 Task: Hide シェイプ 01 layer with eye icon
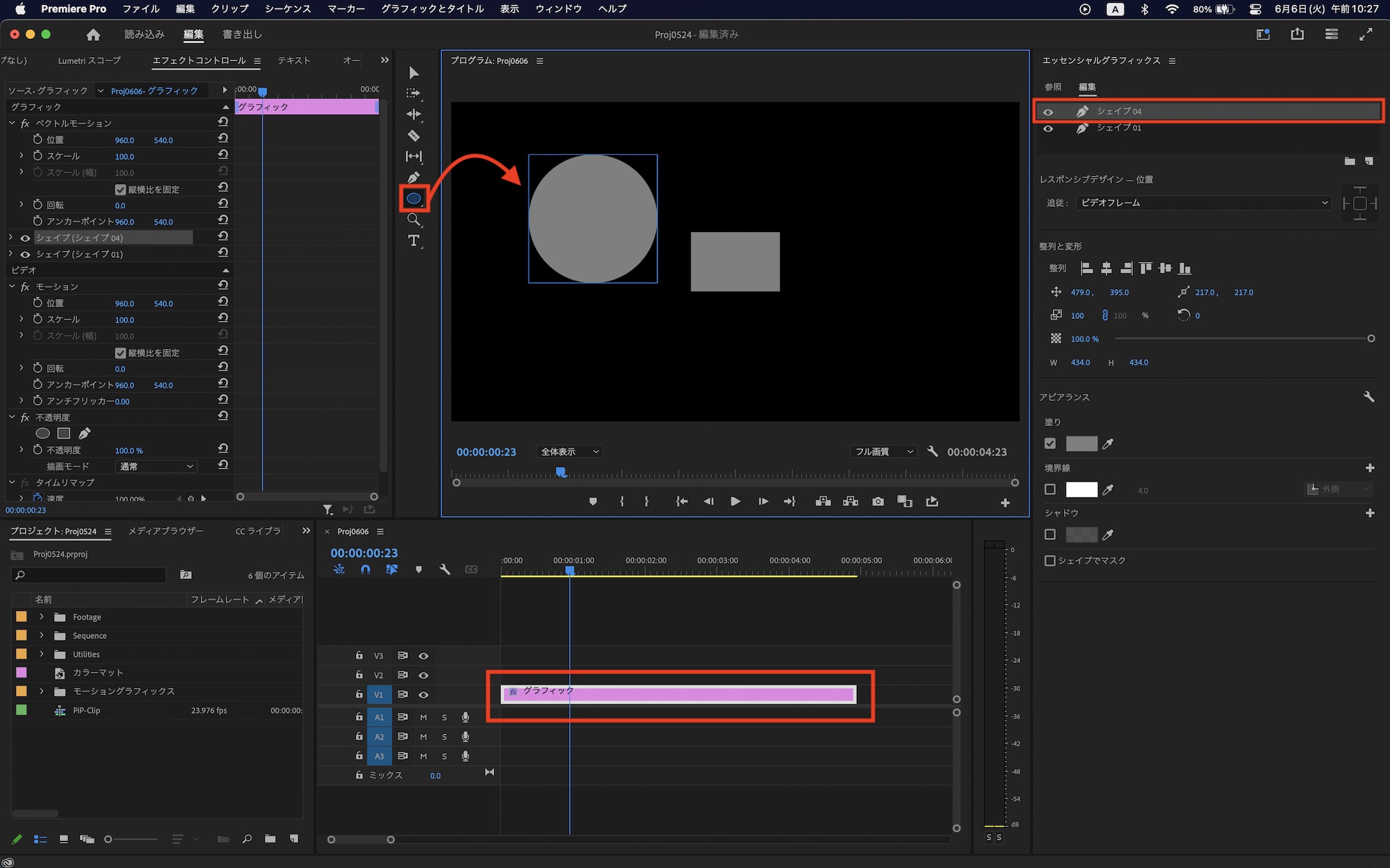(1048, 129)
